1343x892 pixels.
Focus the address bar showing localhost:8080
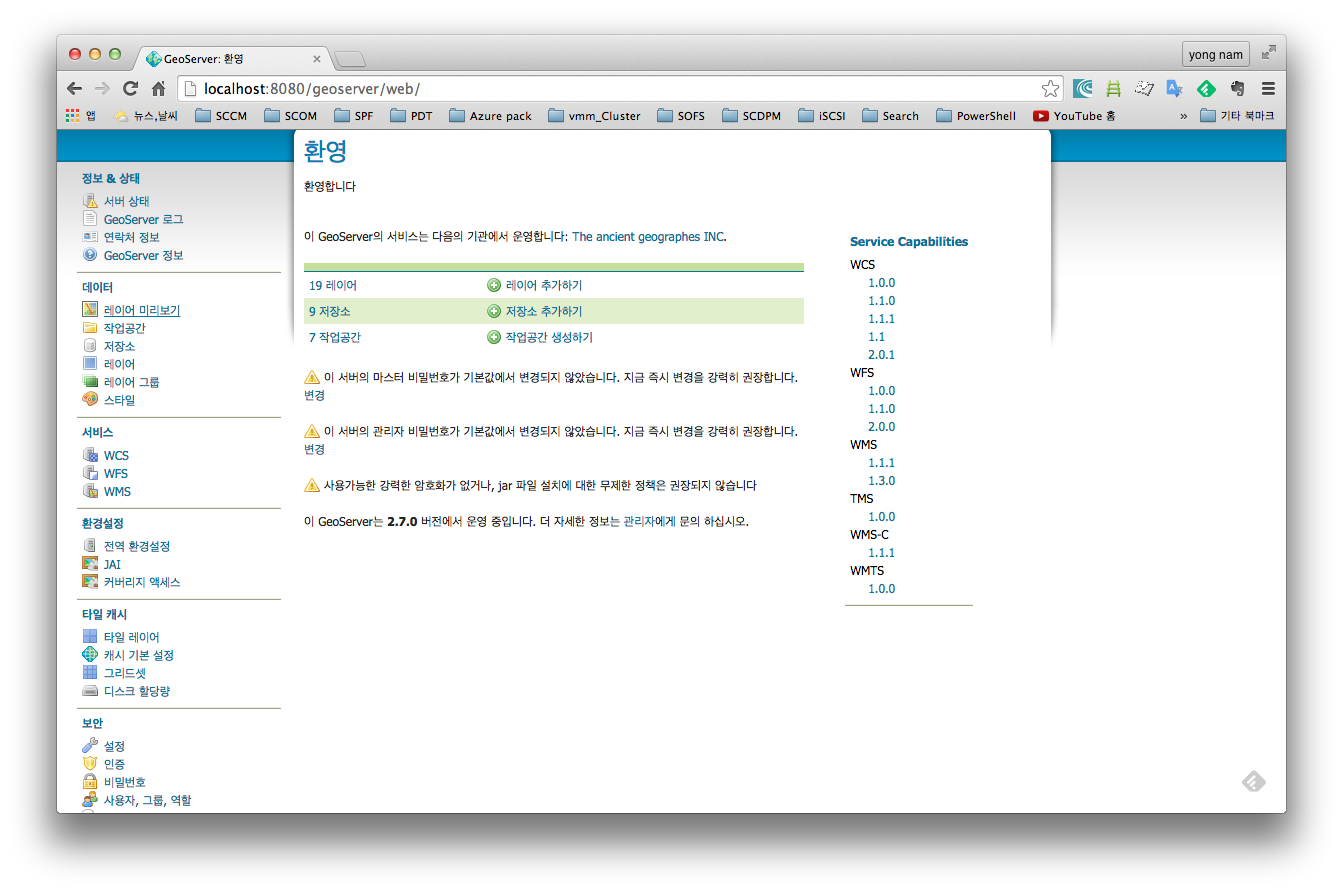click(620, 88)
